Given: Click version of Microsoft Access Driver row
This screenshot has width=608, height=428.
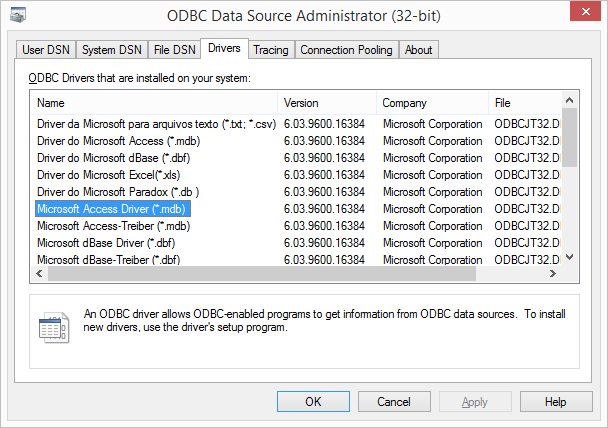Looking at the screenshot, I should pyautogui.click(x=324, y=209).
